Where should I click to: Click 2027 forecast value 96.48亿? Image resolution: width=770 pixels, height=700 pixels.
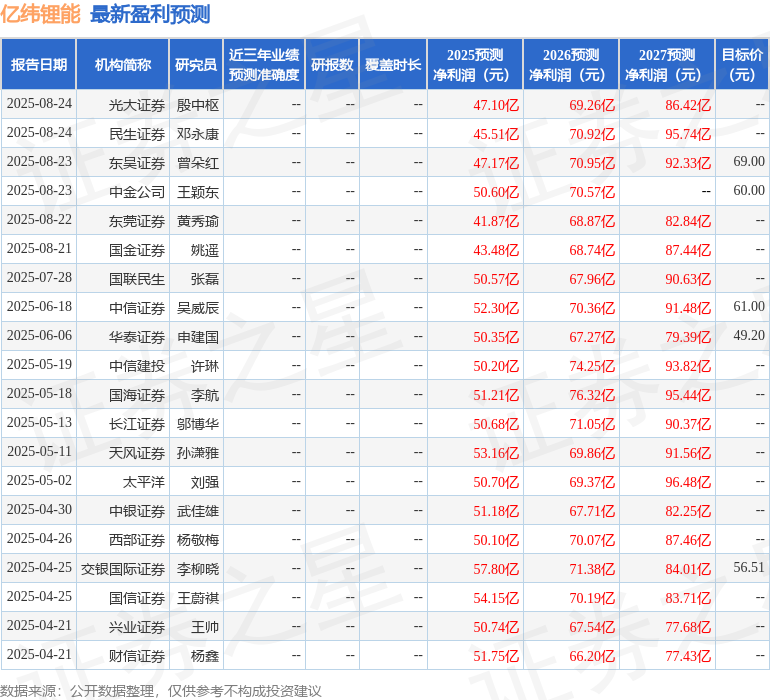pyautogui.click(x=688, y=482)
